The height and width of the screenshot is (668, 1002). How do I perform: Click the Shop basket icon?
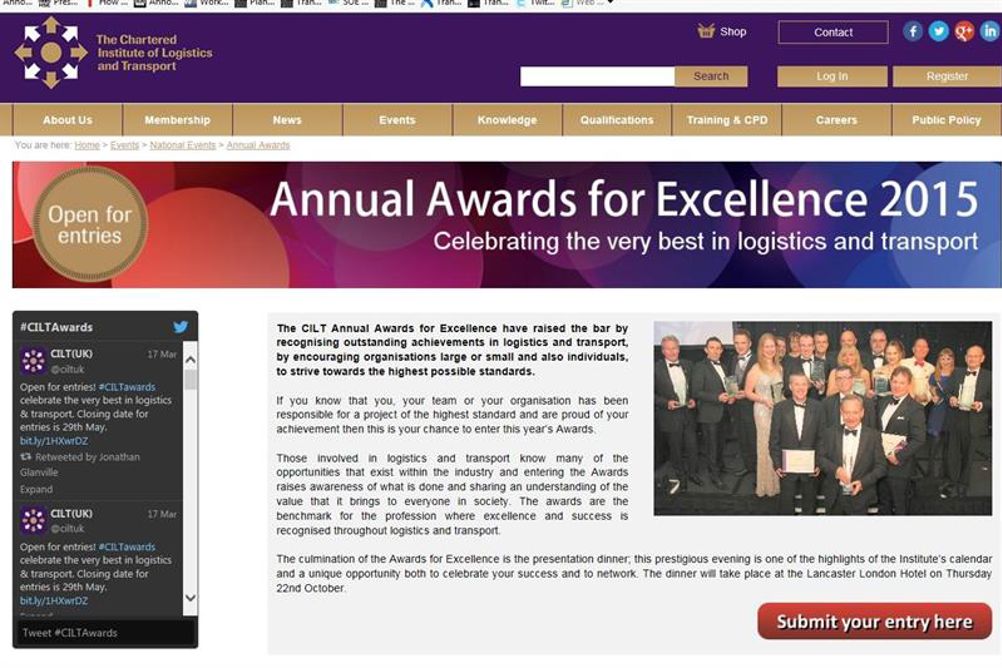(x=705, y=31)
